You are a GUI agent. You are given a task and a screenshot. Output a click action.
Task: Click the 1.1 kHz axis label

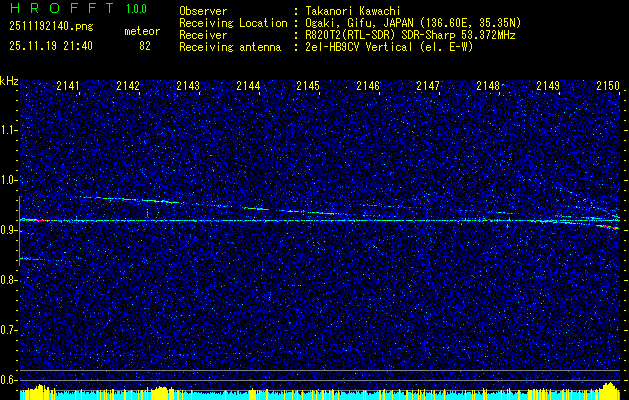point(8,130)
